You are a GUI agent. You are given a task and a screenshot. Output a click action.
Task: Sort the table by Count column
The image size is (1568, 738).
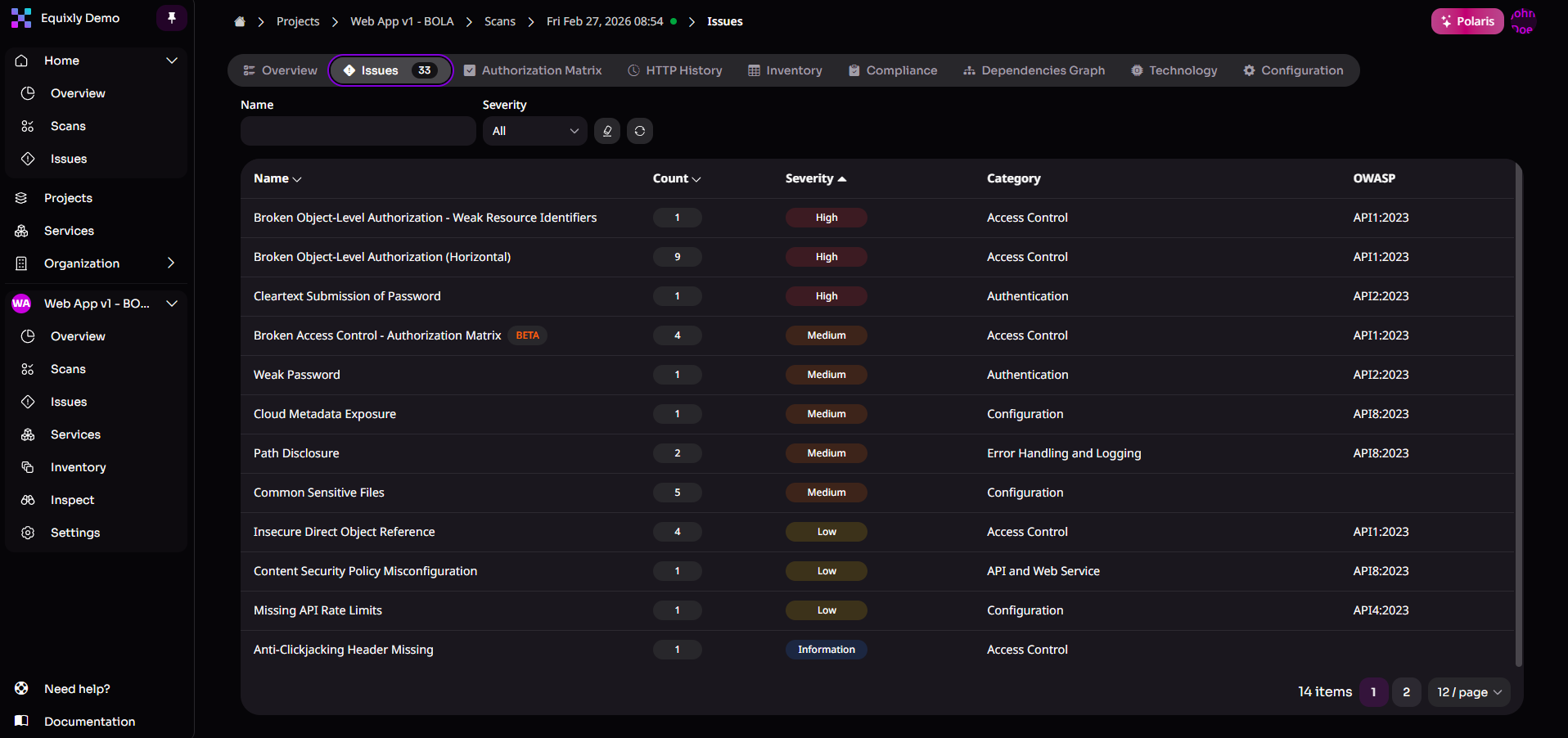pyautogui.click(x=677, y=178)
